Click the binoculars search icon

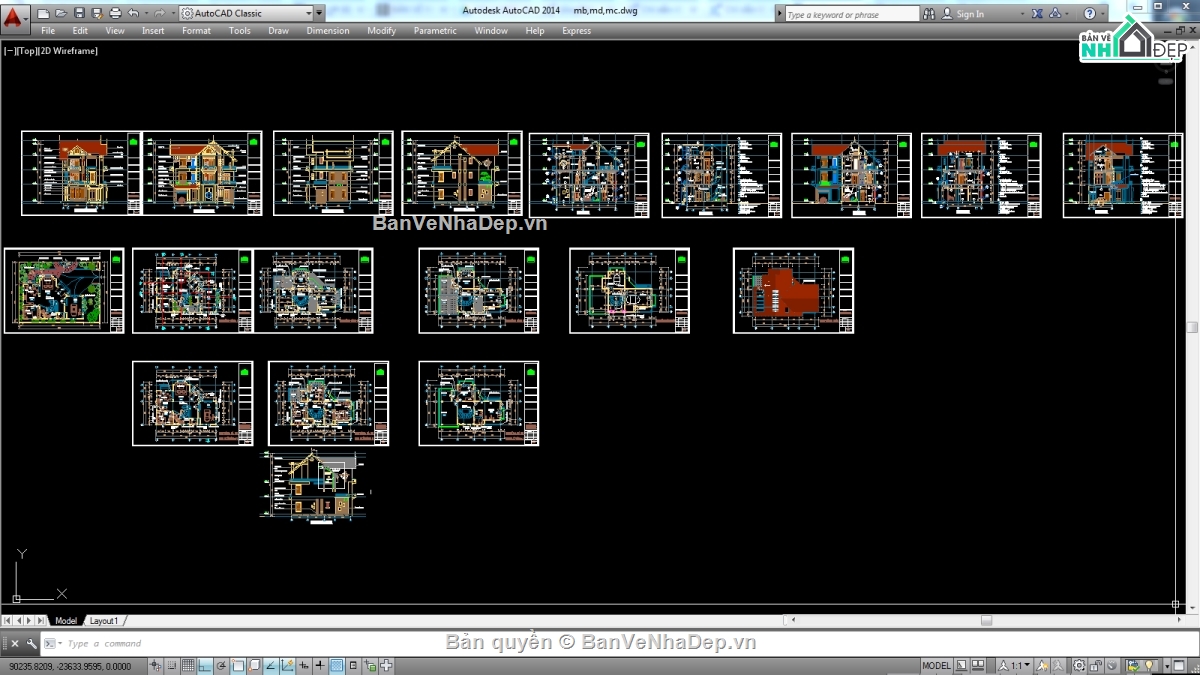[x=929, y=14]
